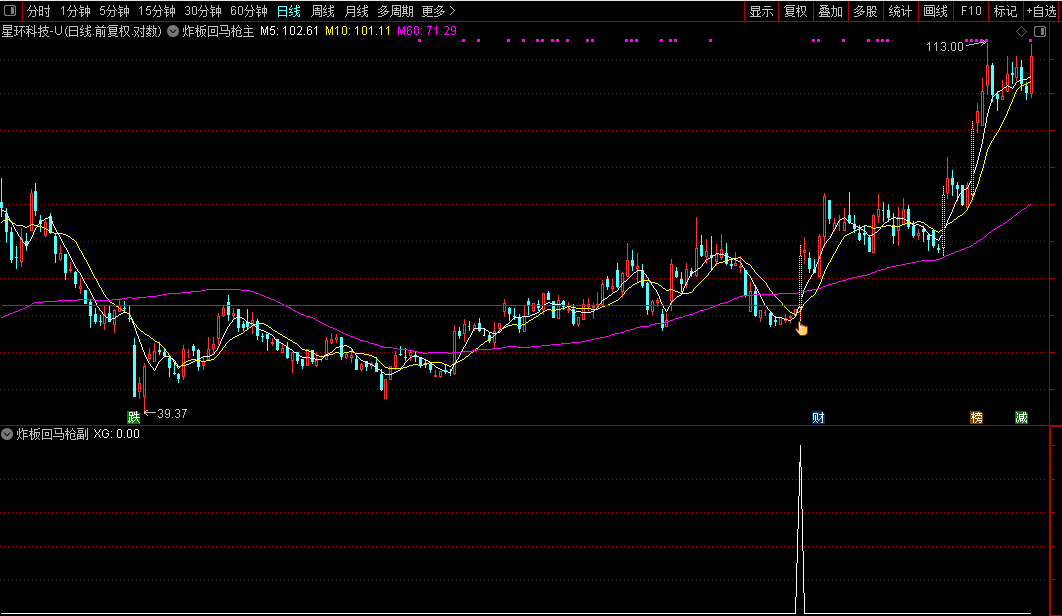Click the diamond icon above chart

tap(1021, 31)
